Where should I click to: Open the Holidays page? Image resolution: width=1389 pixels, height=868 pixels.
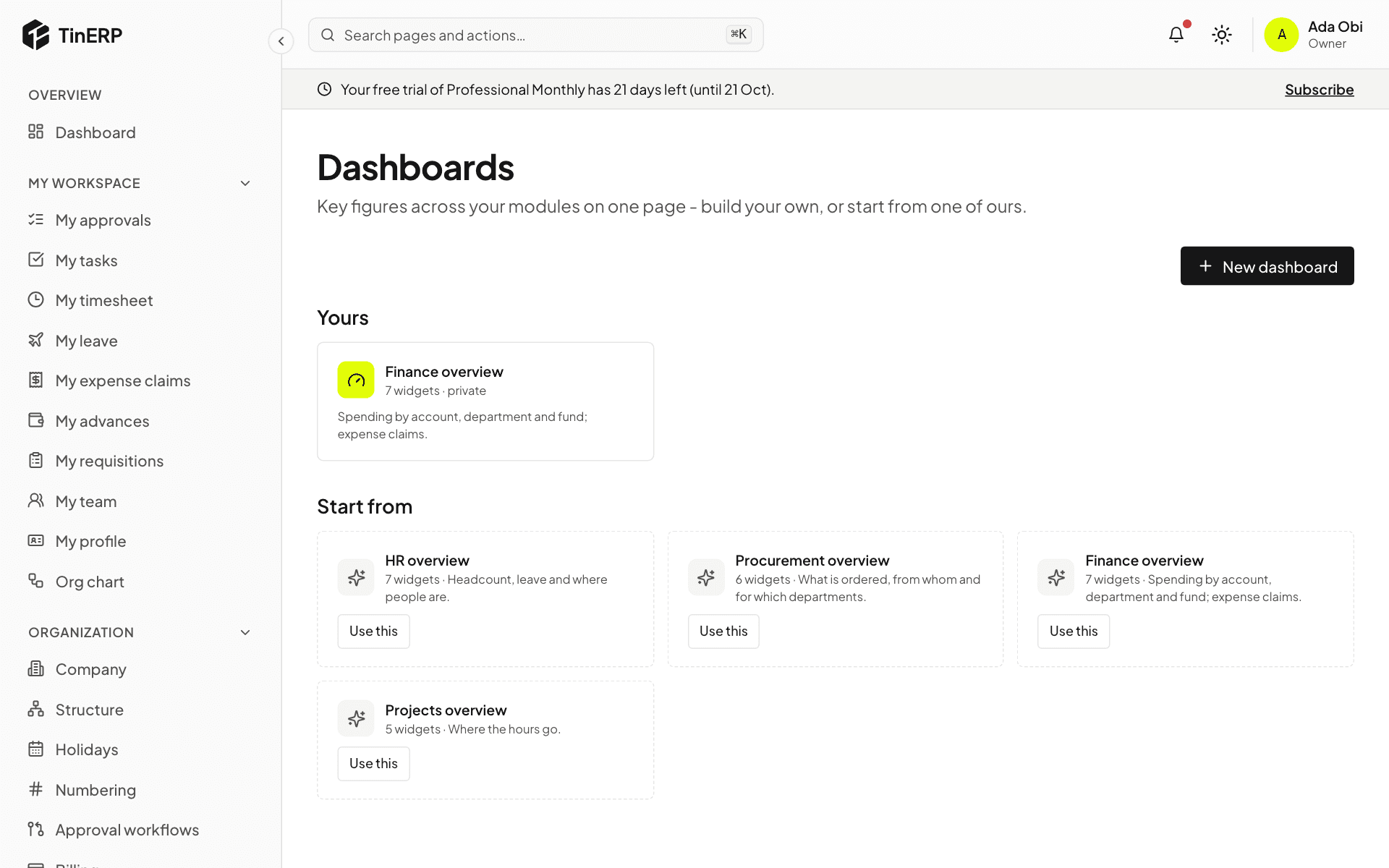pyautogui.click(x=140, y=749)
